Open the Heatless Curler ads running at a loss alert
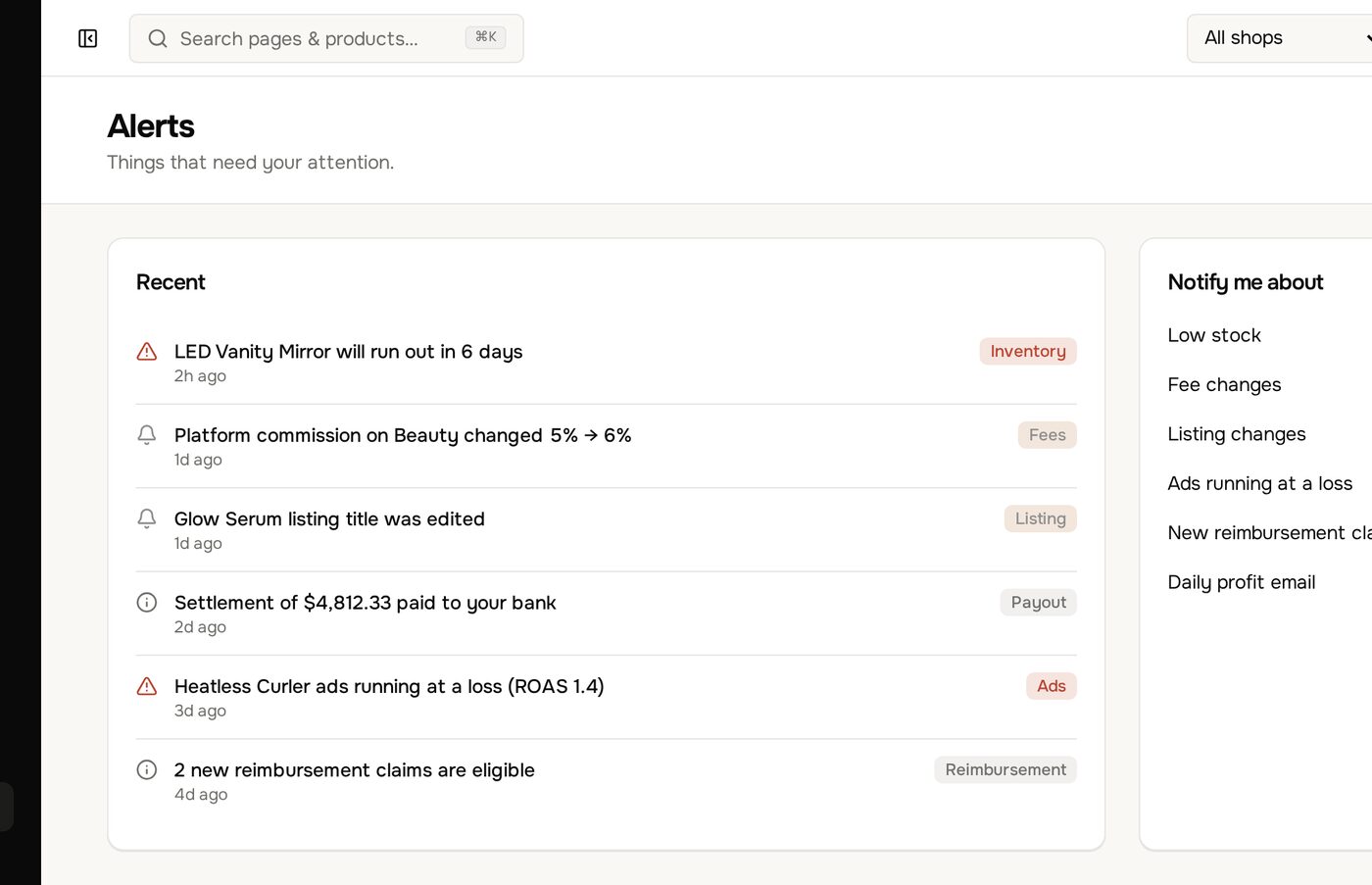Screen dimensions: 1372x885 click(x=606, y=698)
